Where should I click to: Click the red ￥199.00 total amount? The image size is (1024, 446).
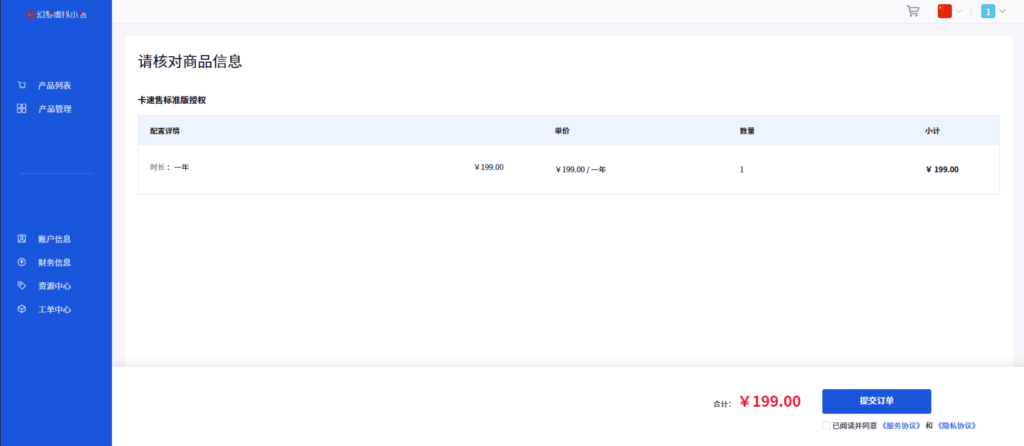click(x=770, y=401)
